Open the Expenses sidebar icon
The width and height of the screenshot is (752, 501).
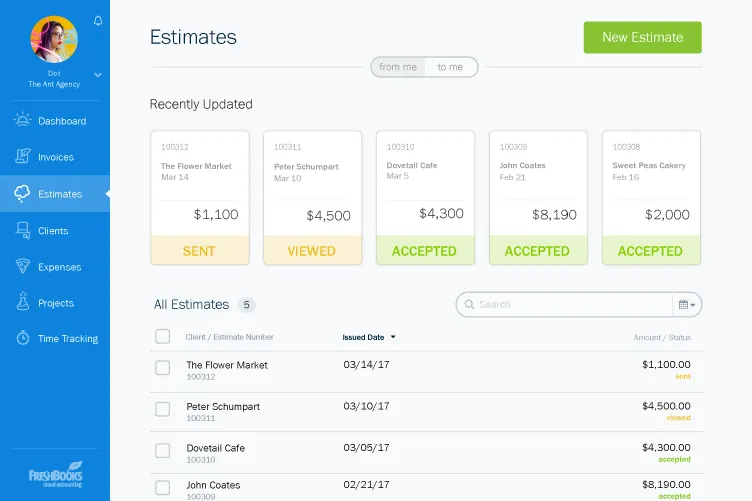pyautogui.click(x=23, y=267)
